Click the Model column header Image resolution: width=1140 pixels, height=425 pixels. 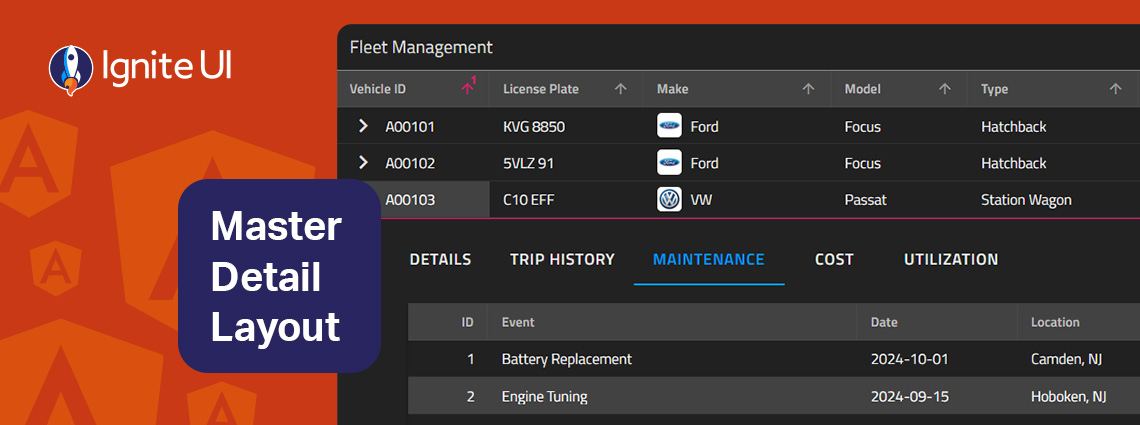point(899,89)
